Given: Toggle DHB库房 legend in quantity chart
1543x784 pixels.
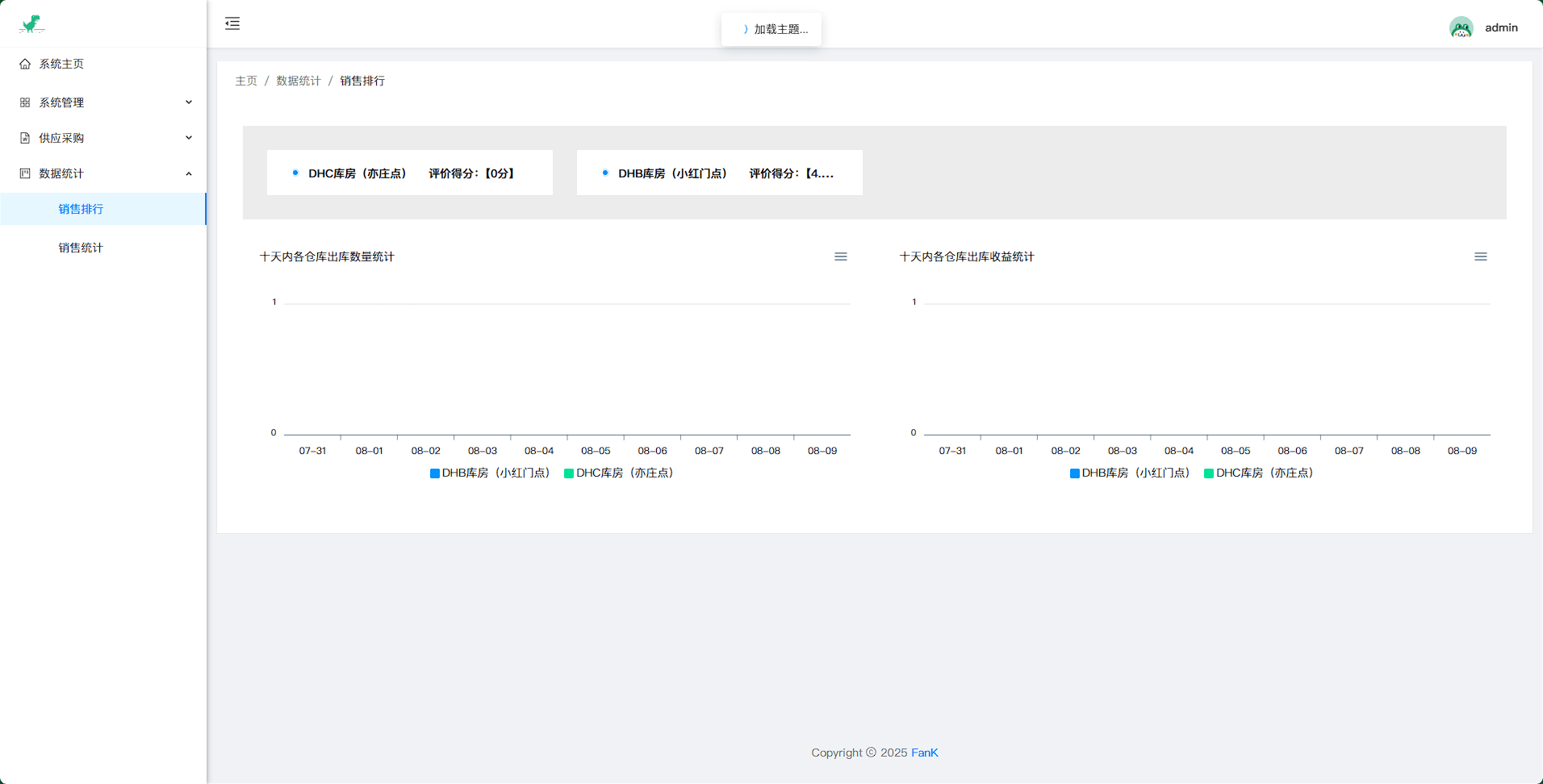Looking at the screenshot, I should click(x=491, y=473).
